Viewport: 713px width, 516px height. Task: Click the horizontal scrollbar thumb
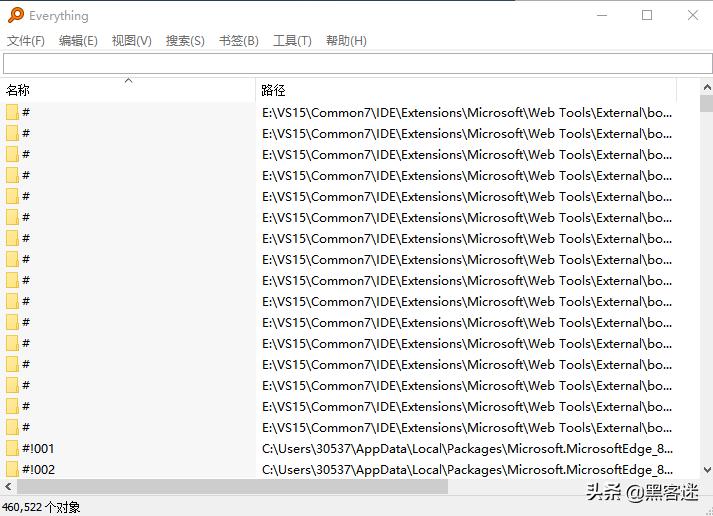click(232, 486)
